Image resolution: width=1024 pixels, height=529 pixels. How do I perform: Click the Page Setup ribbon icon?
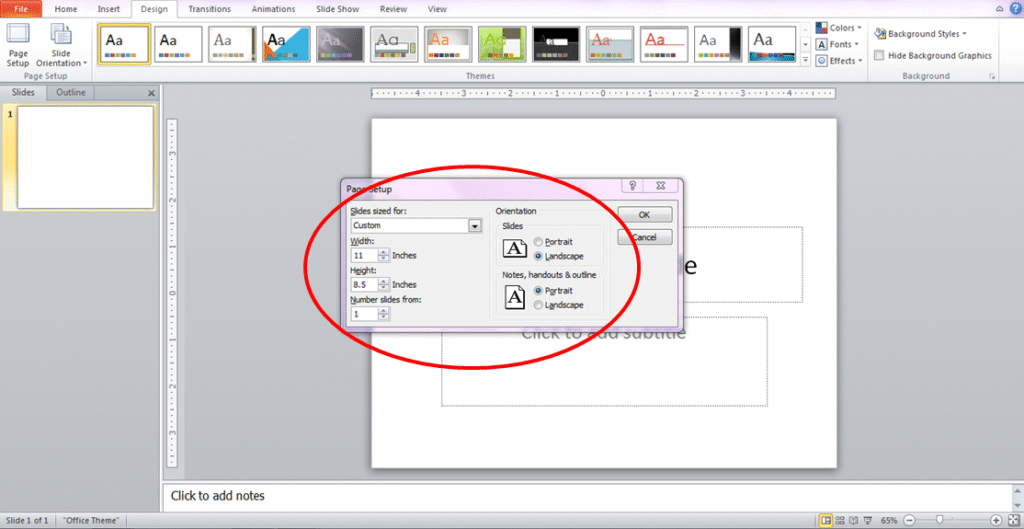pyautogui.click(x=18, y=44)
